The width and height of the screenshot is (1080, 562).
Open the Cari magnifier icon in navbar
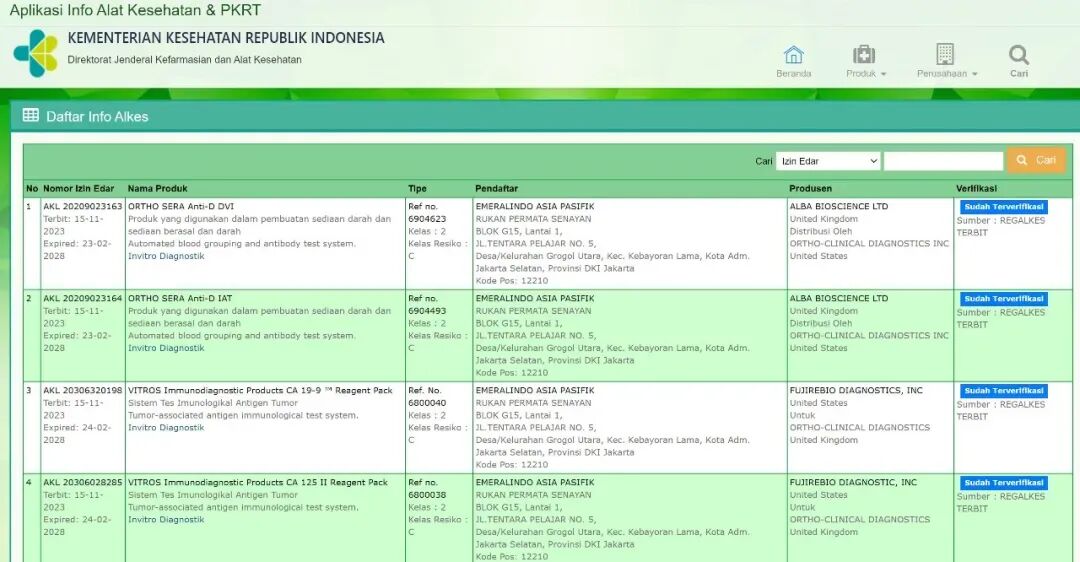tap(1018, 55)
